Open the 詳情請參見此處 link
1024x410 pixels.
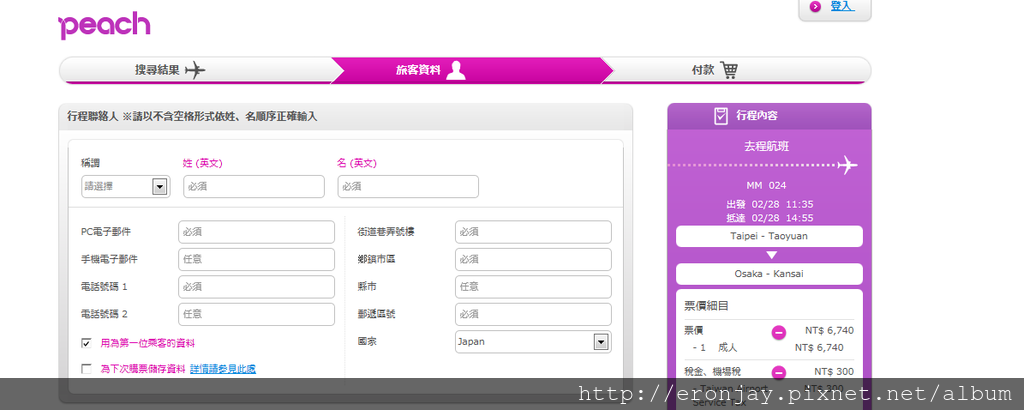point(223,369)
